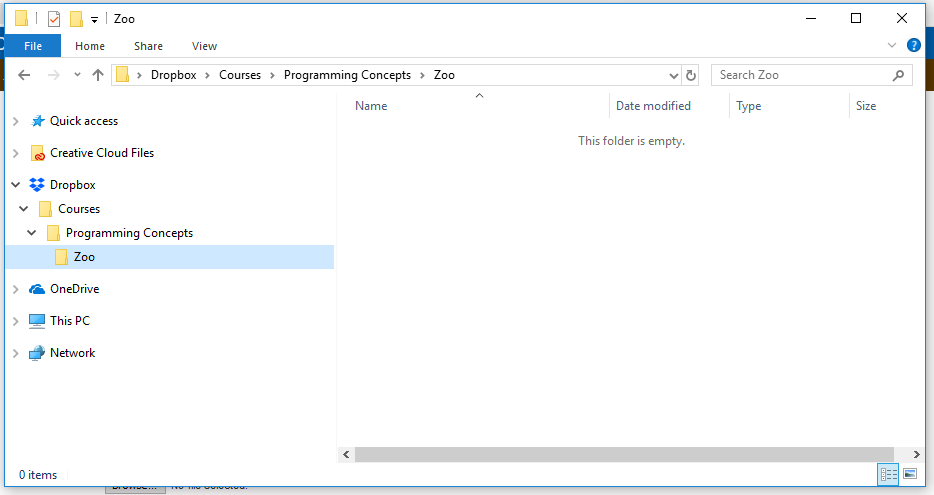
Task: Click Programming Concepts in address breadcrumb
Action: (x=347, y=75)
